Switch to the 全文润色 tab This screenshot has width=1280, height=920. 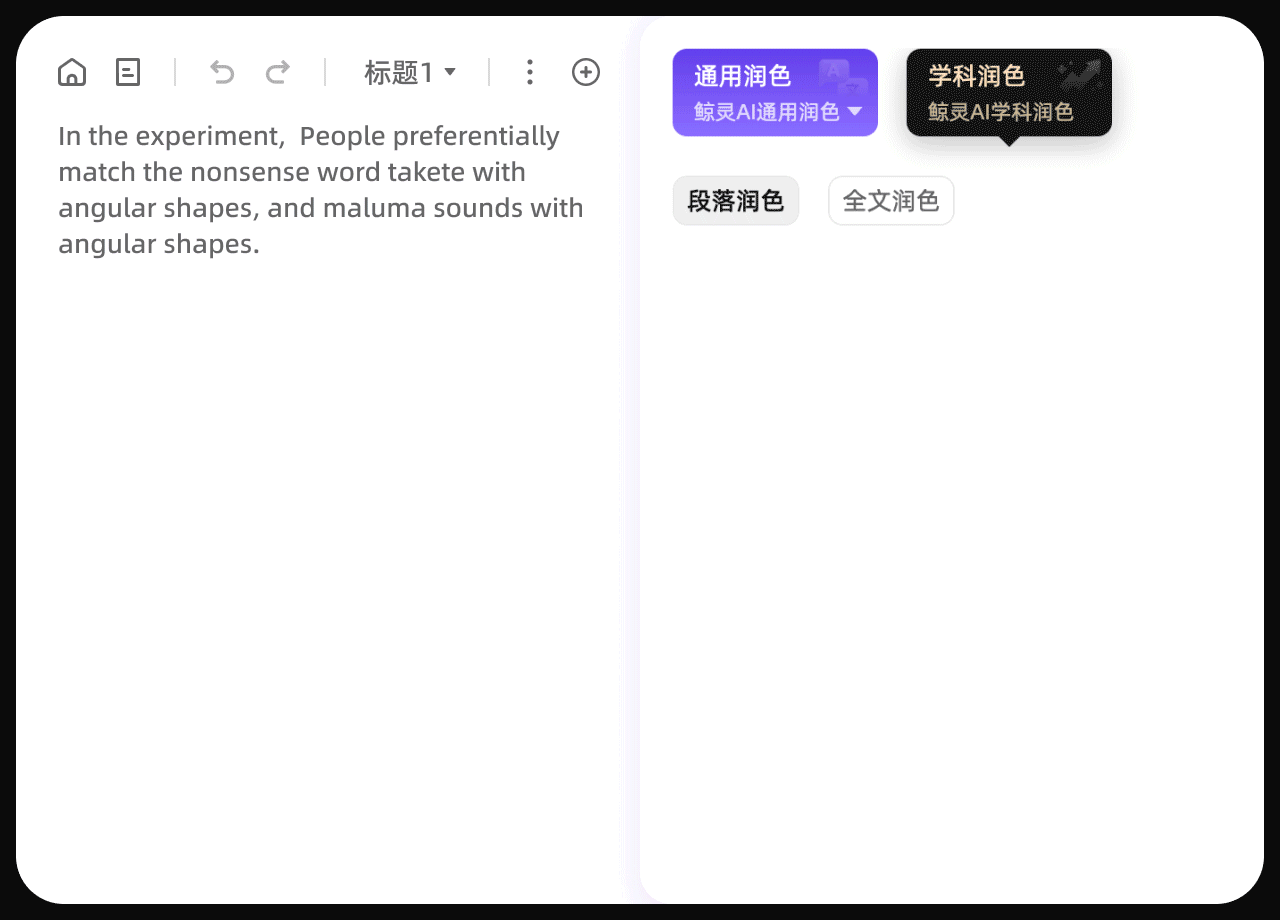click(x=890, y=200)
